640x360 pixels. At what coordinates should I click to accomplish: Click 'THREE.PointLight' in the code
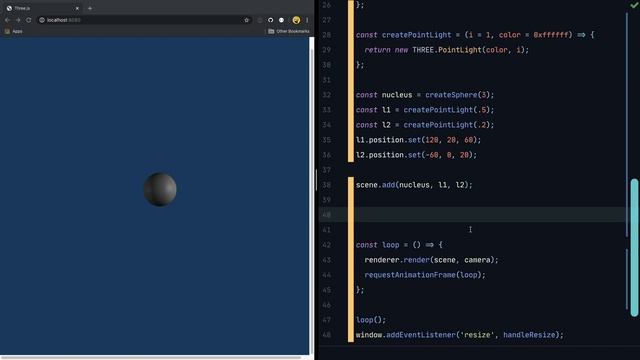(447, 50)
